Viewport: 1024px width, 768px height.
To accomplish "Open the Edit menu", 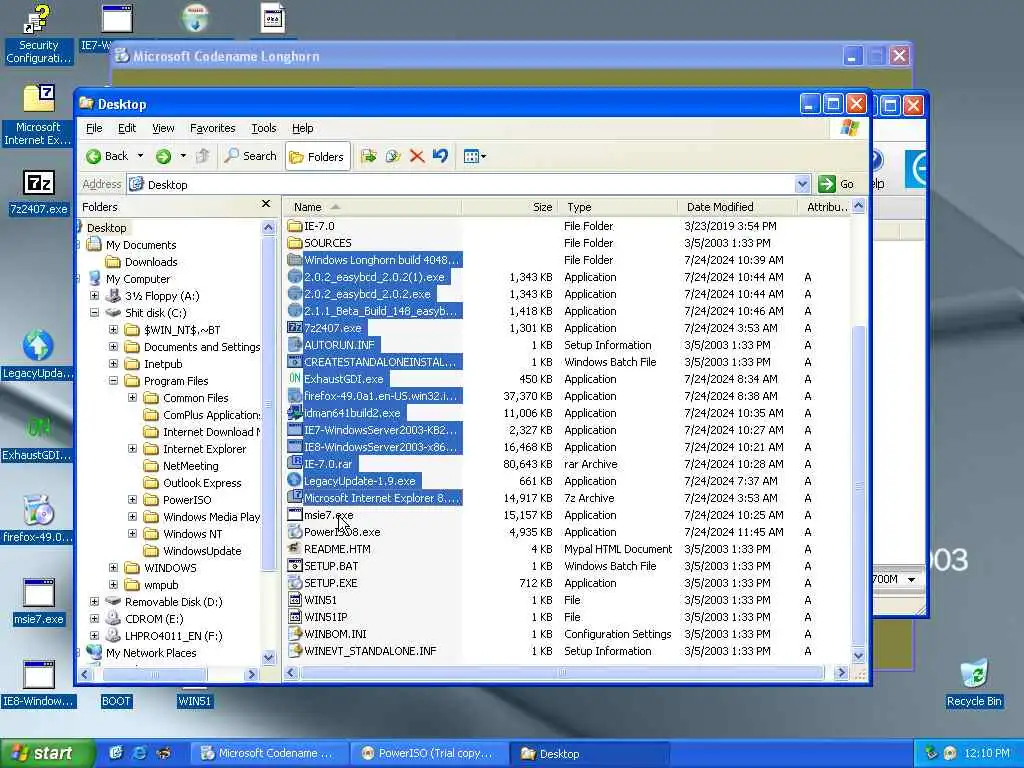I will pyautogui.click(x=127, y=128).
